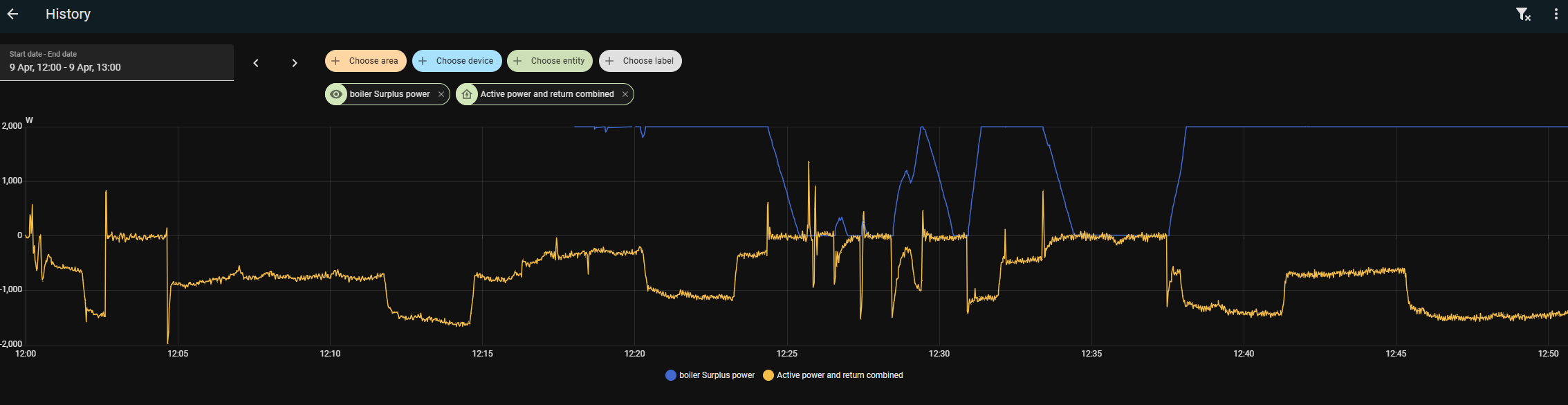Remove the Active power and return combined chip
Image resolution: width=1568 pixels, height=405 pixels.
[625, 94]
